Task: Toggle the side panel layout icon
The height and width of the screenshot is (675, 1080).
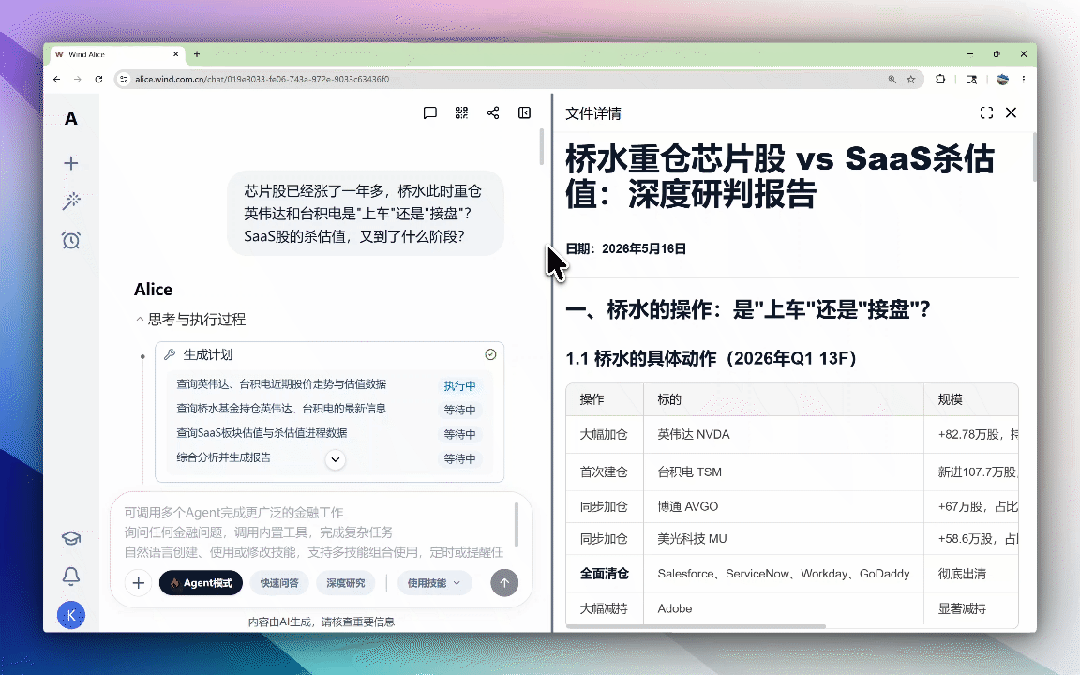Action: point(525,113)
